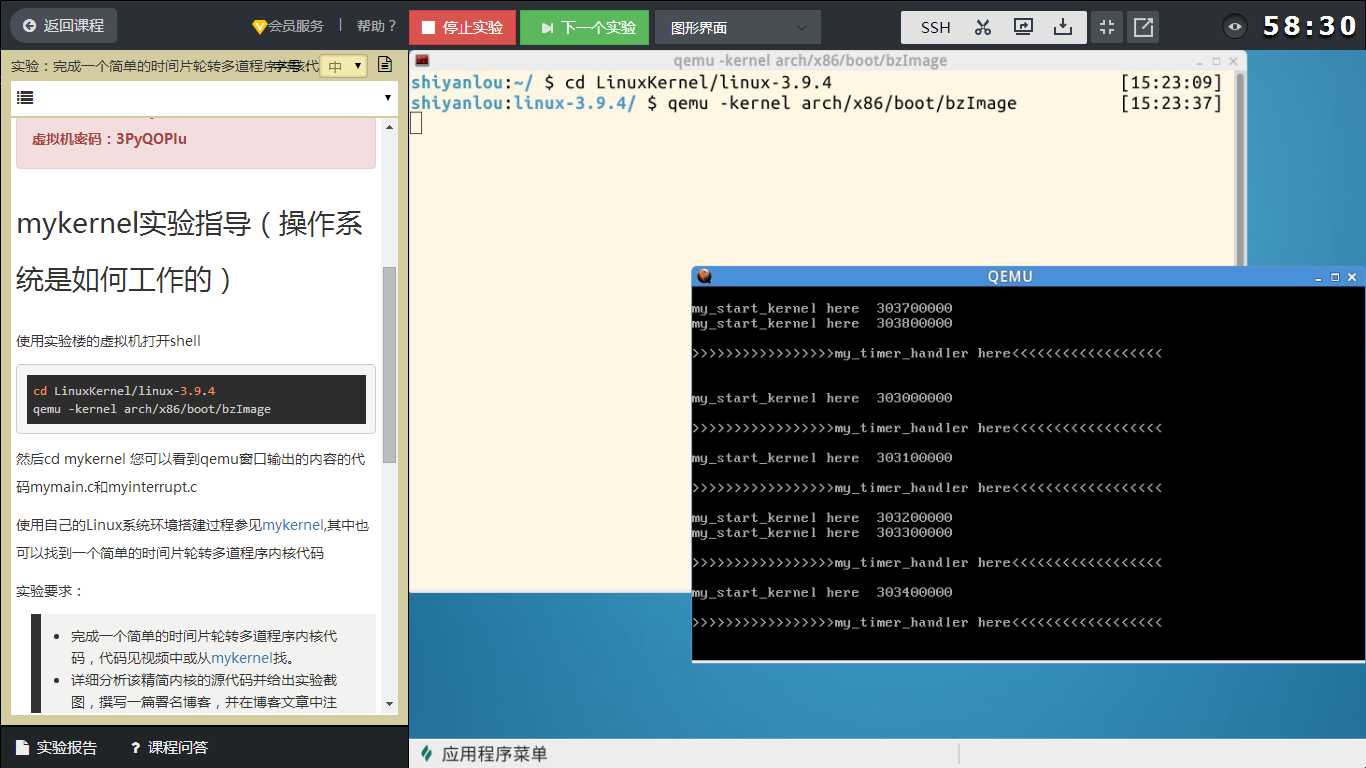Stop the experiment with 停止实验
This screenshot has width=1366, height=768.
coord(462,27)
